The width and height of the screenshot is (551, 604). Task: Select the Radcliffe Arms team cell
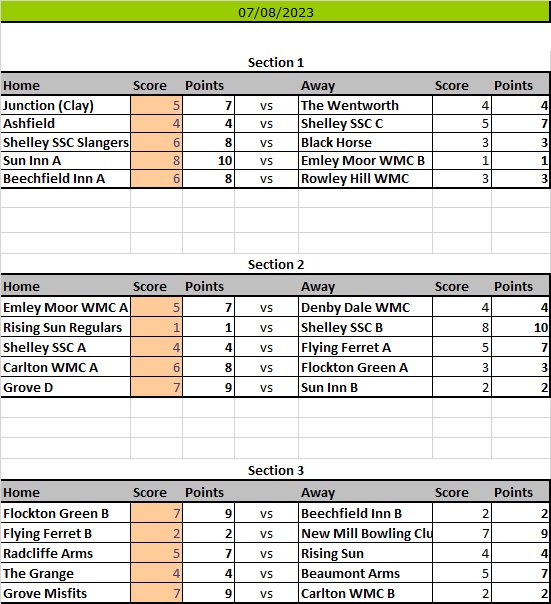pos(66,554)
